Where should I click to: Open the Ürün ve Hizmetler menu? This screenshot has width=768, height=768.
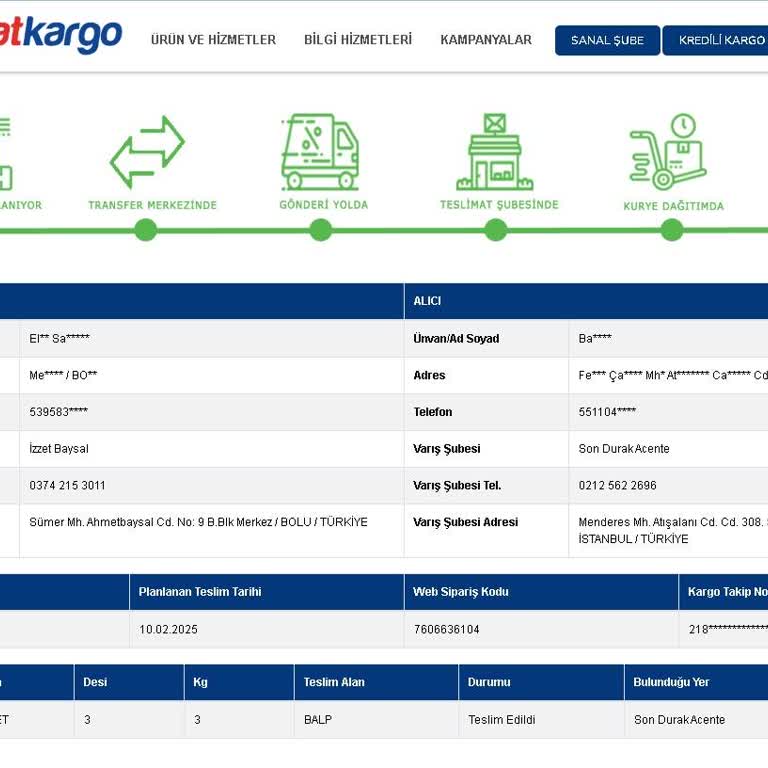click(x=213, y=40)
